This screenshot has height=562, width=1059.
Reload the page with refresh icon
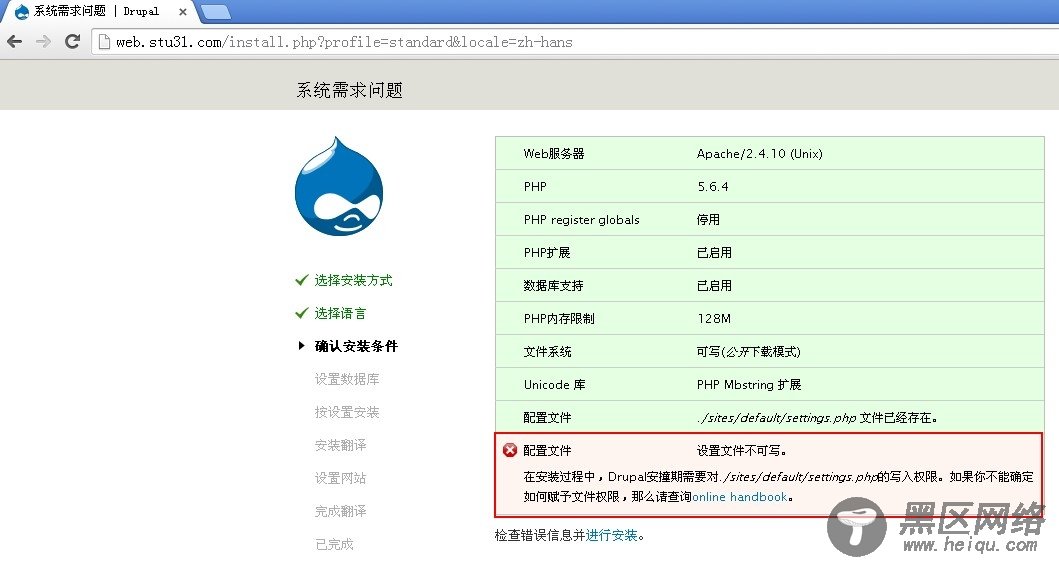[72, 41]
